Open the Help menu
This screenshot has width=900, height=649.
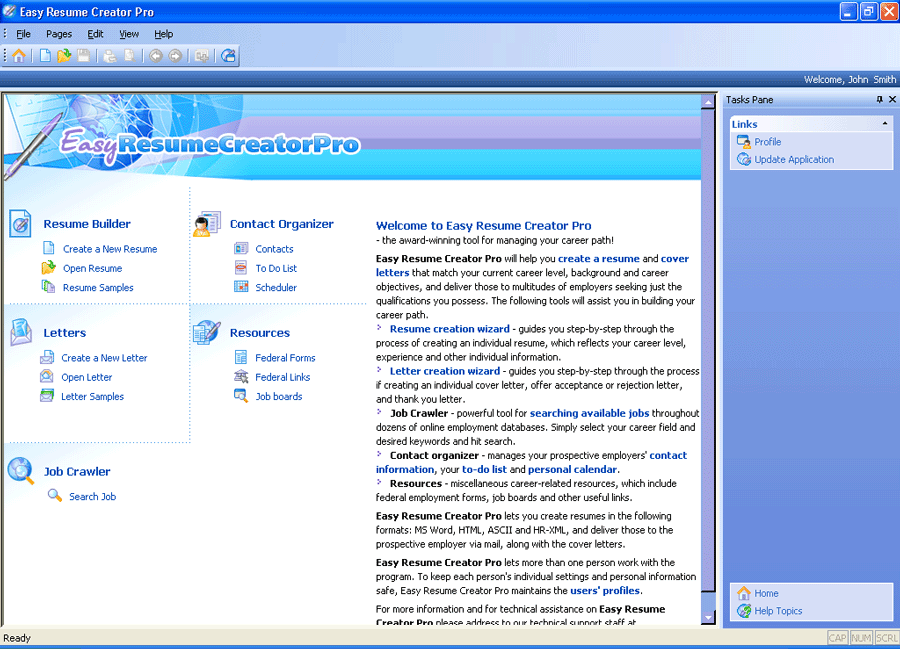coord(164,34)
